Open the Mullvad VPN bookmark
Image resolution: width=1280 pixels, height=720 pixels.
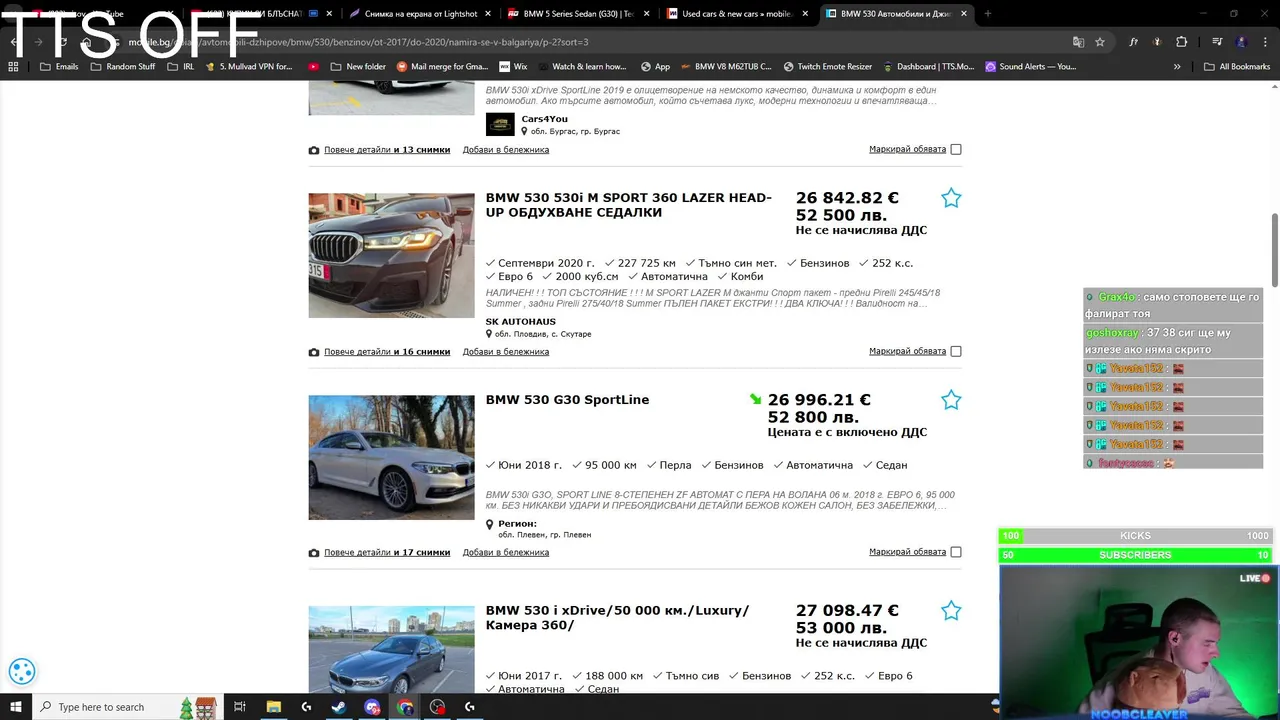tap(248, 67)
